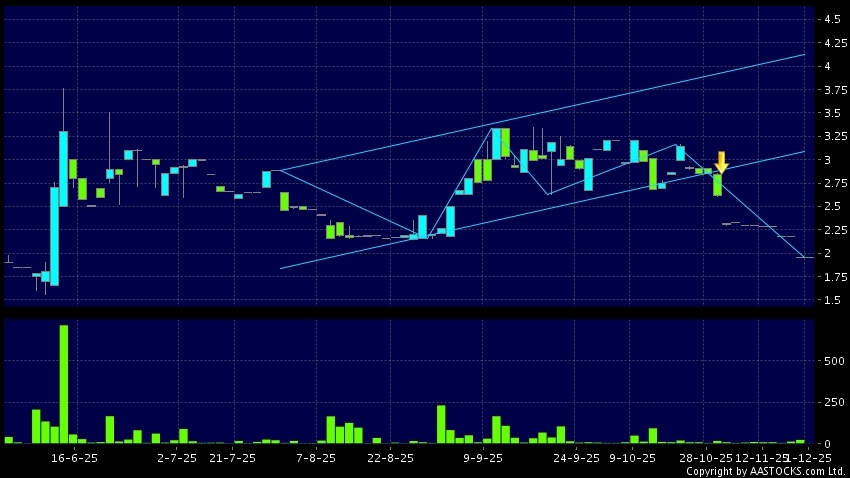The height and width of the screenshot is (478, 850).
Task: Click the yellow down arrow signal marker
Action: click(721, 162)
